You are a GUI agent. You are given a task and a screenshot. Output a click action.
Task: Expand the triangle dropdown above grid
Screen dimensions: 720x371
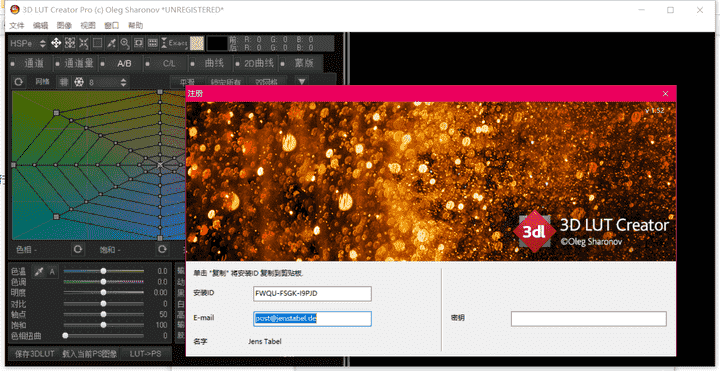pyautogui.click(x=302, y=82)
